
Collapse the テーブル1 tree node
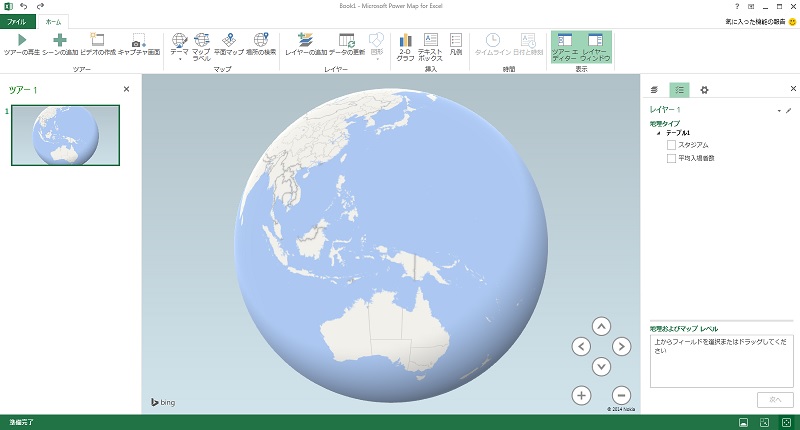coord(658,133)
